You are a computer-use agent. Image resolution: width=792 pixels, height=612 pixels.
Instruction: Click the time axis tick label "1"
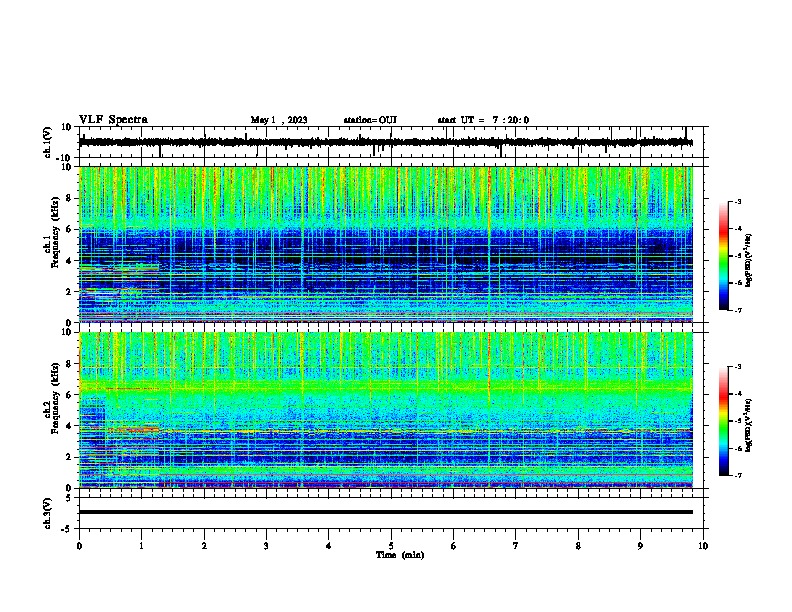[141, 546]
